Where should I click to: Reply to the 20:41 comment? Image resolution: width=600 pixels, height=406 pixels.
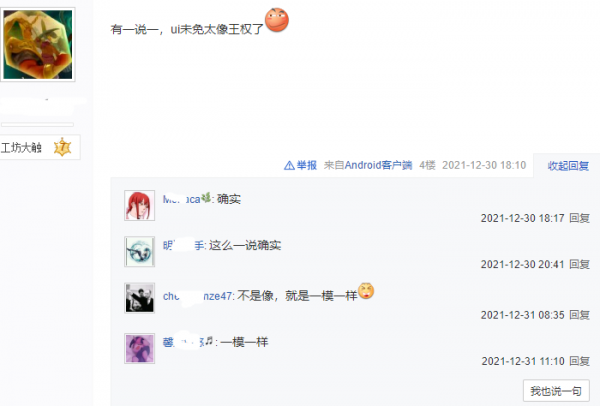579,264
